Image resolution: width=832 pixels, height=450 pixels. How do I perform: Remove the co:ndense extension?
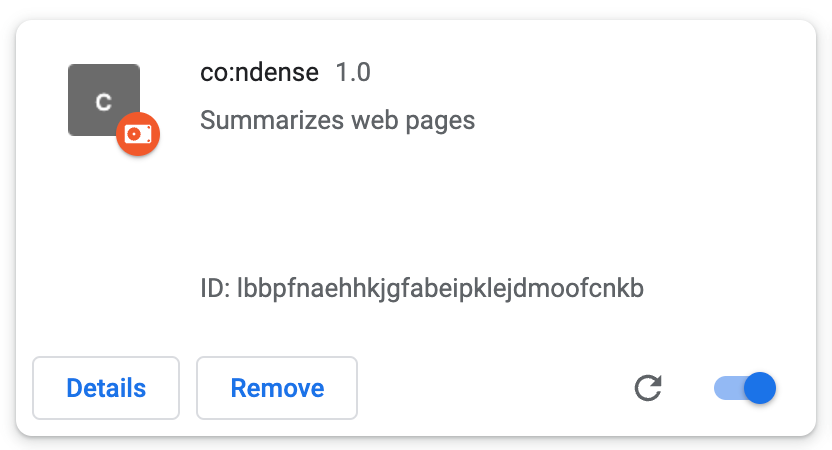277,388
